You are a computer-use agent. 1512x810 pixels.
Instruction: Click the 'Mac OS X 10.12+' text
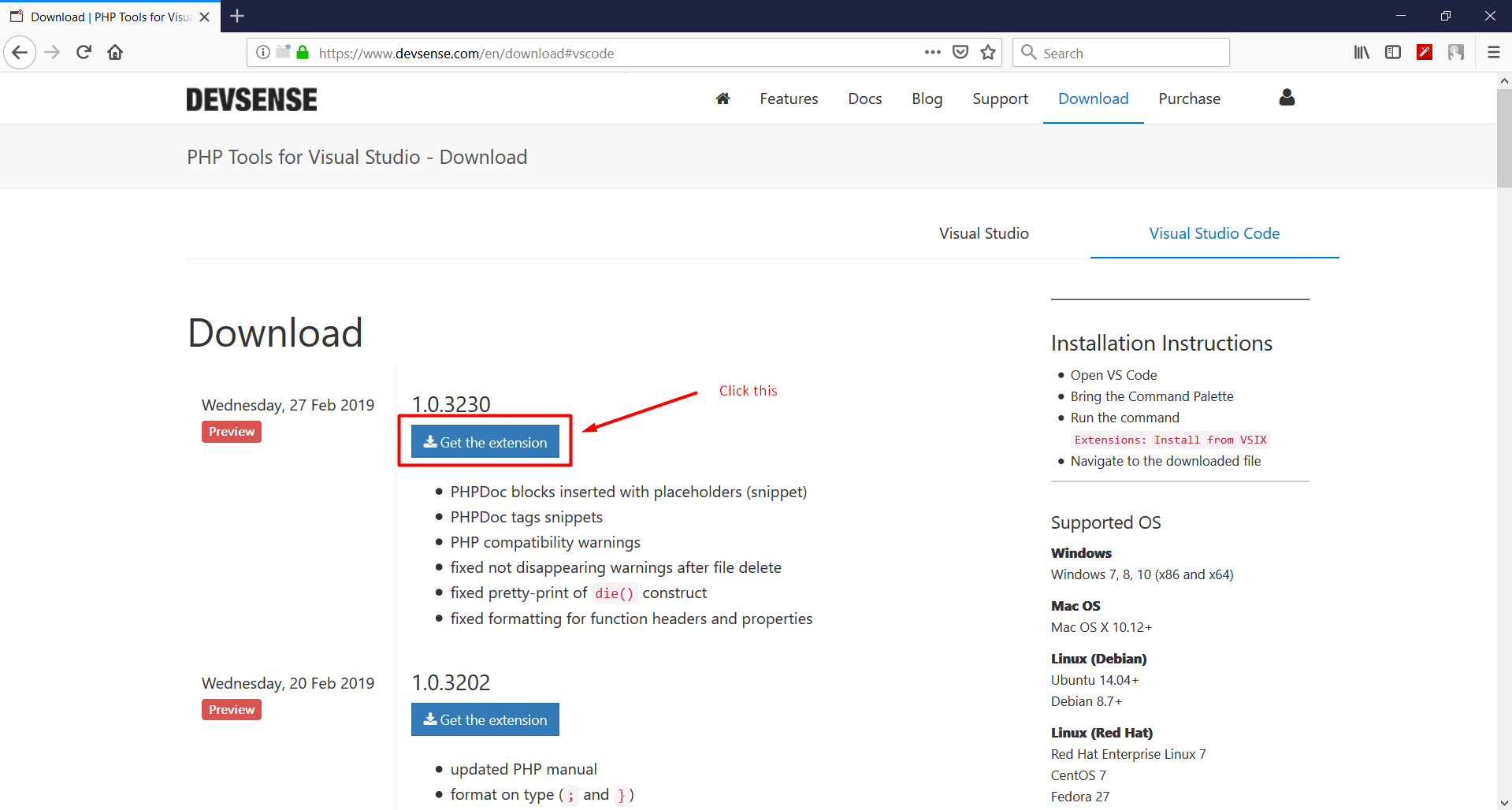pyautogui.click(x=1101, y=627)
